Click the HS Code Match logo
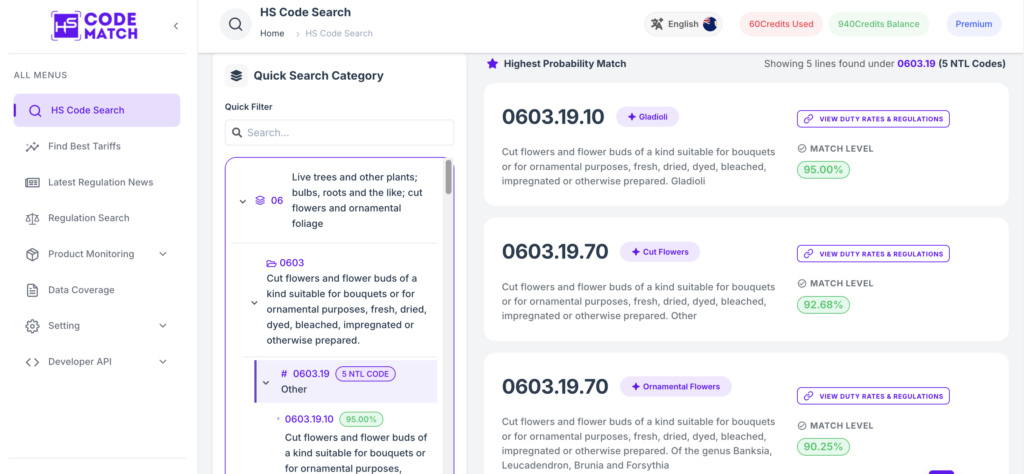The width and height of the screenshot is (1024, 474). click(94, 26)
